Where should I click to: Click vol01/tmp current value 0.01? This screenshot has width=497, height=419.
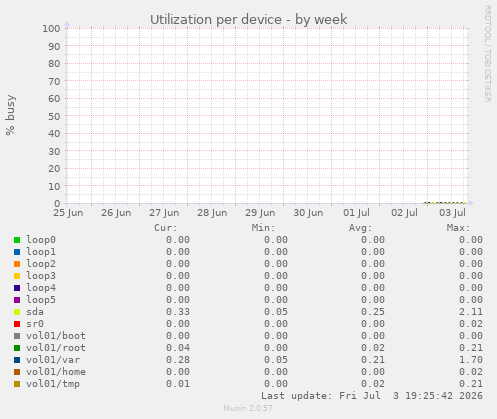178,384
